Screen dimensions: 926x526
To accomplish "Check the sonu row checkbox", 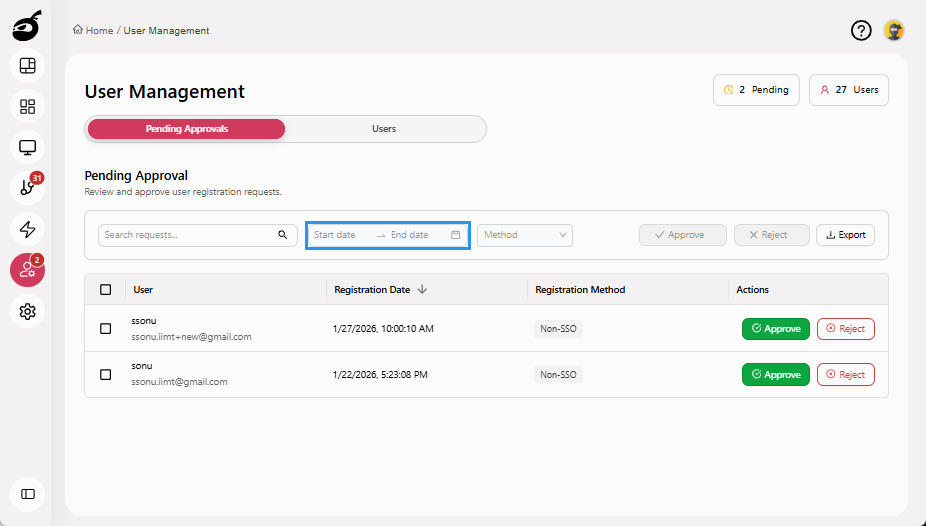I will (106, 374).
